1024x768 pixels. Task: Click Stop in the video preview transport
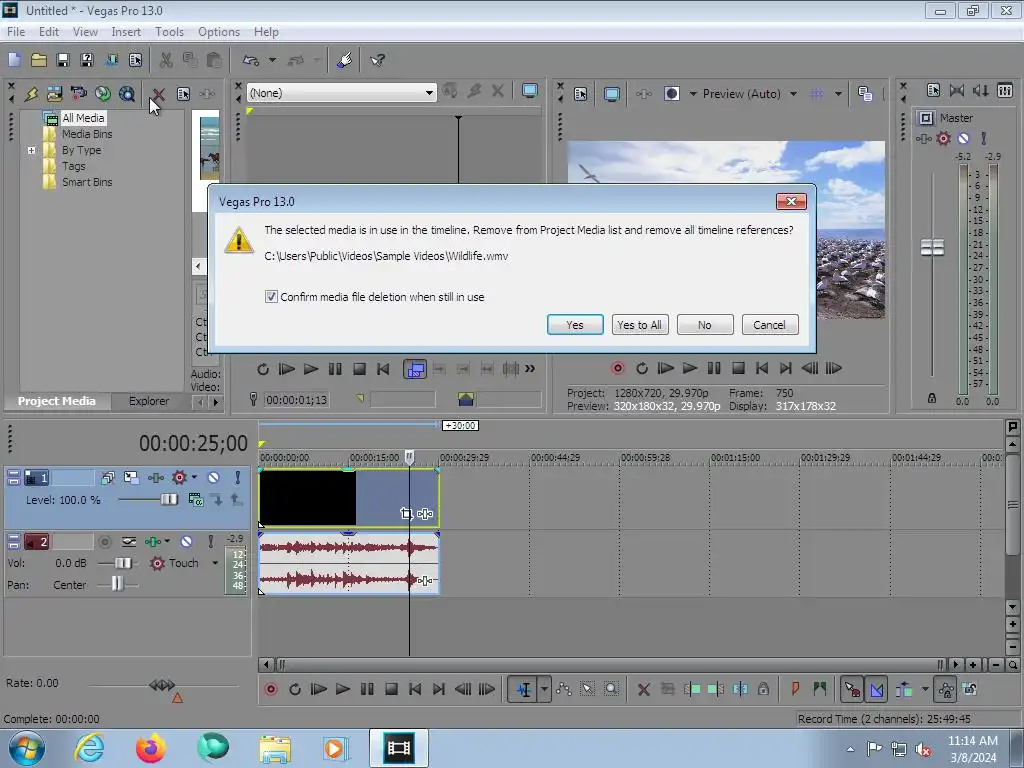(738, 368)
